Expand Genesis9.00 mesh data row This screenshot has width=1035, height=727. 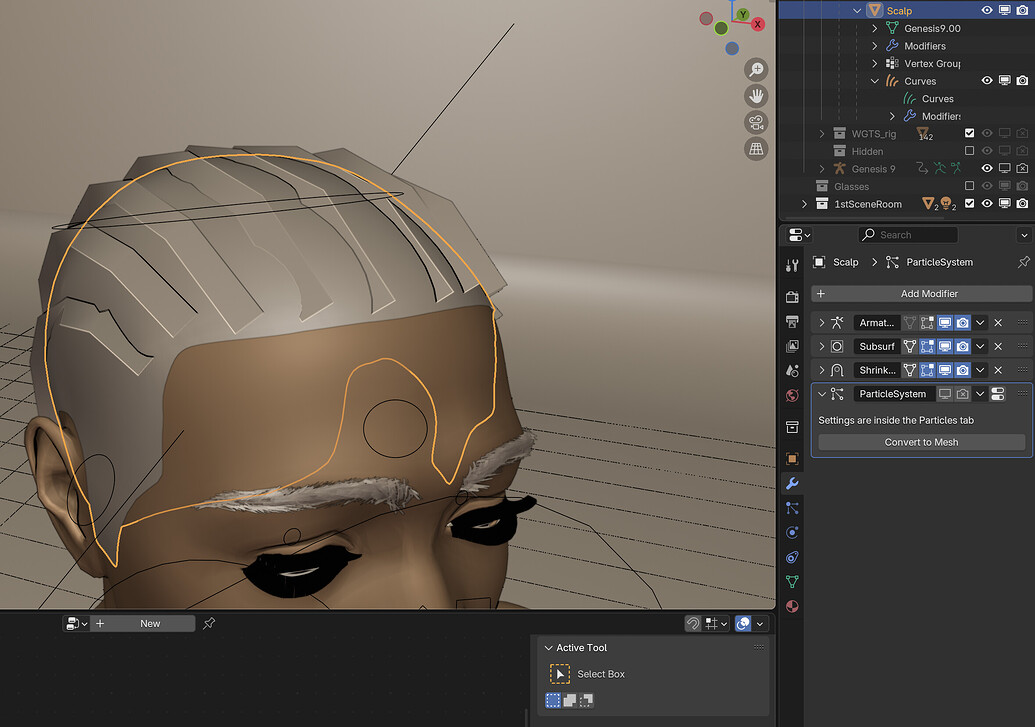pyautogui.click(x=875, y=28)
